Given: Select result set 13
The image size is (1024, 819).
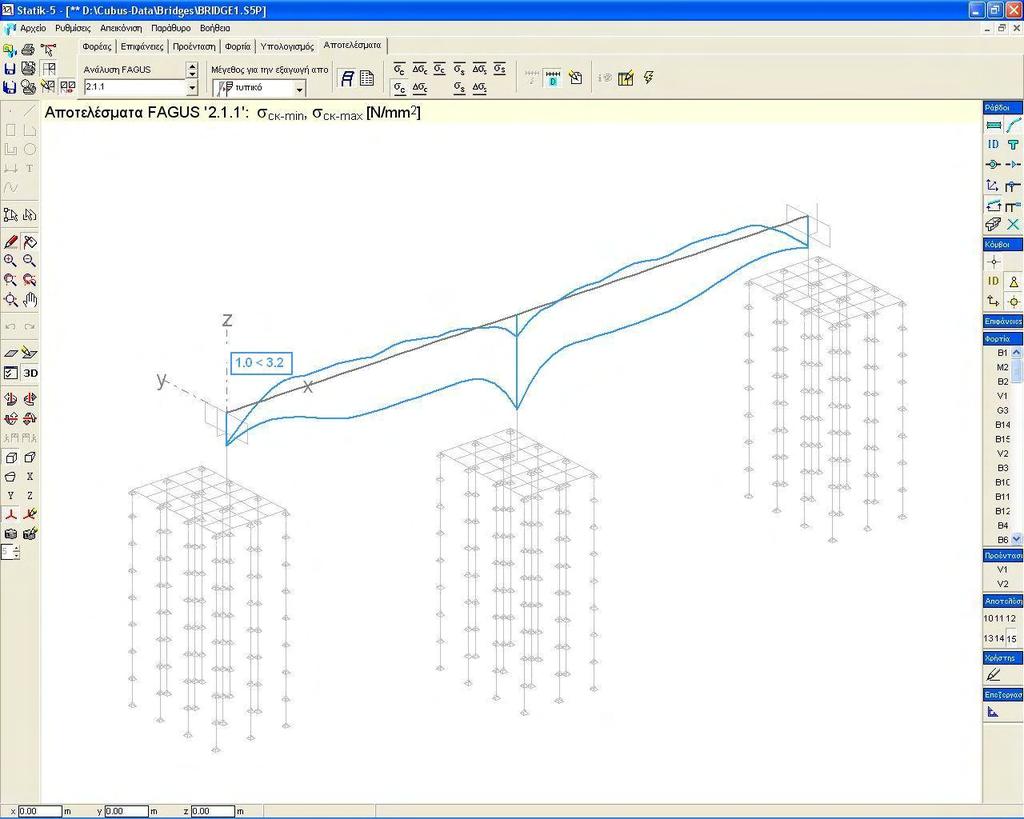Looking at the screenshot, I should coord(988,638).
